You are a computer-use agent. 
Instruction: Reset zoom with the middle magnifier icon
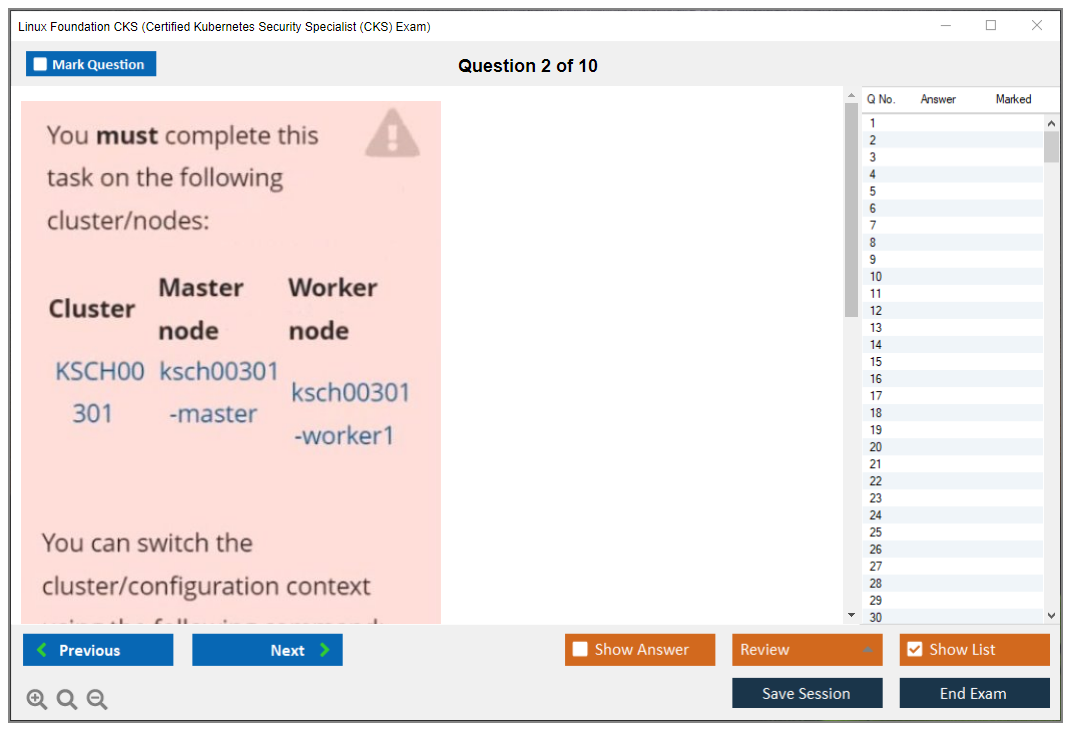click(x=67, y=700)
